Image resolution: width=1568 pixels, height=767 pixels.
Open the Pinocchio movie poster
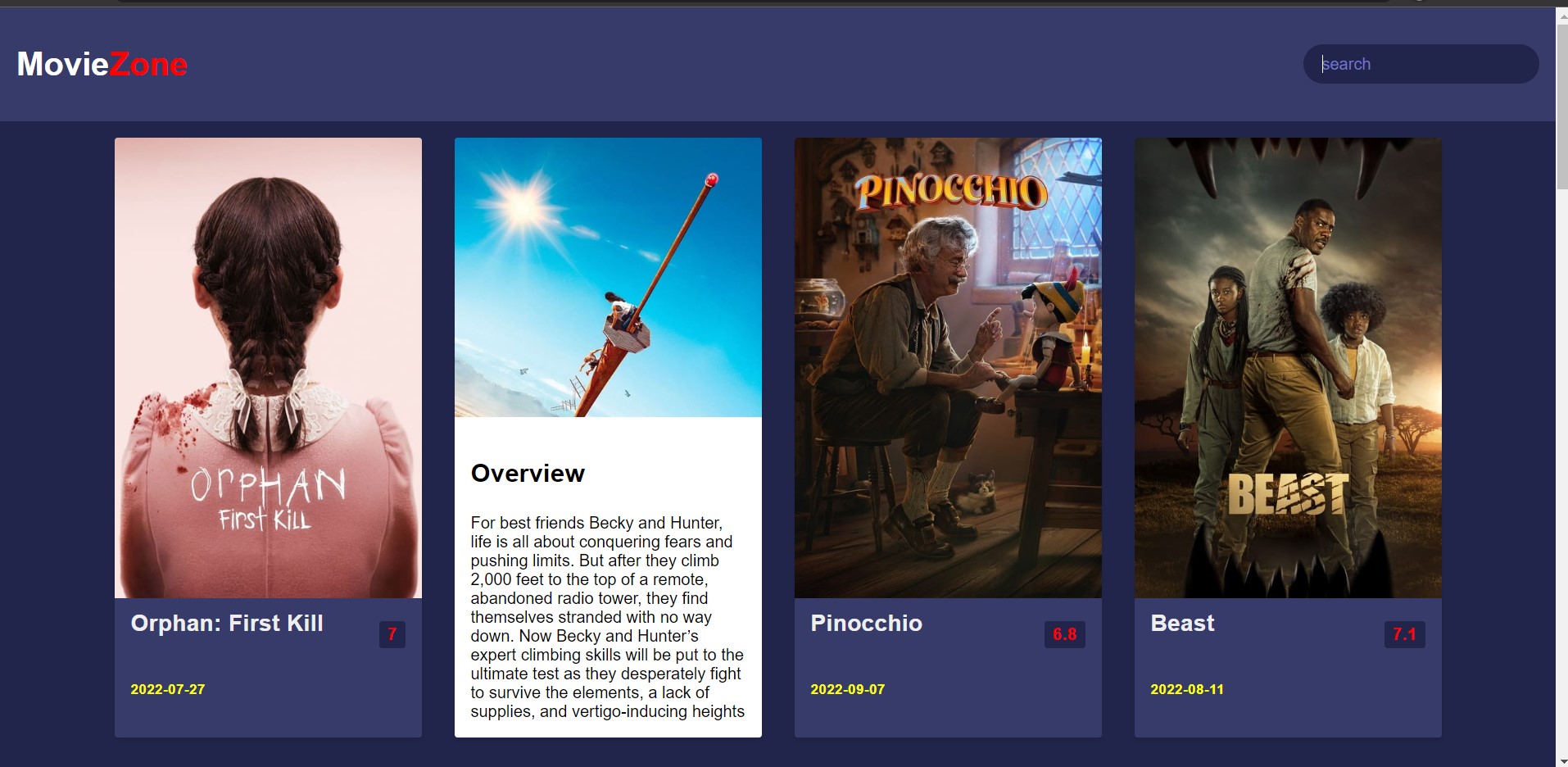pyautogui.click(x=948, y=367)
